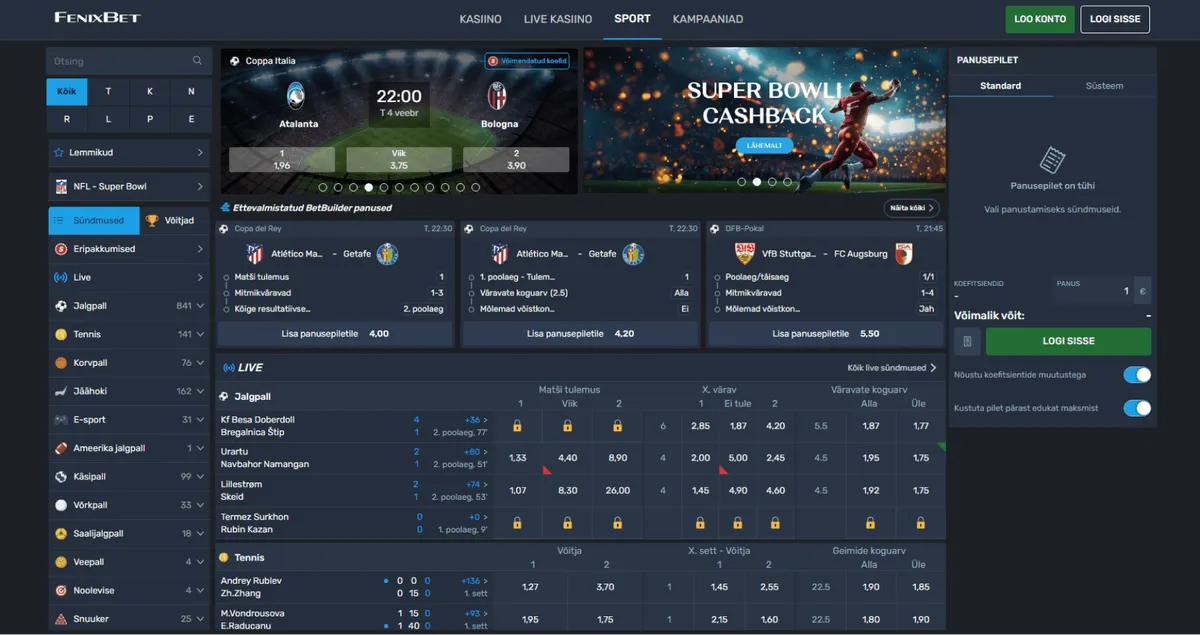This screenshot has width=1200, height=635.
Task: Select the Snuuker snooker icon
Action: pos(61,619)
